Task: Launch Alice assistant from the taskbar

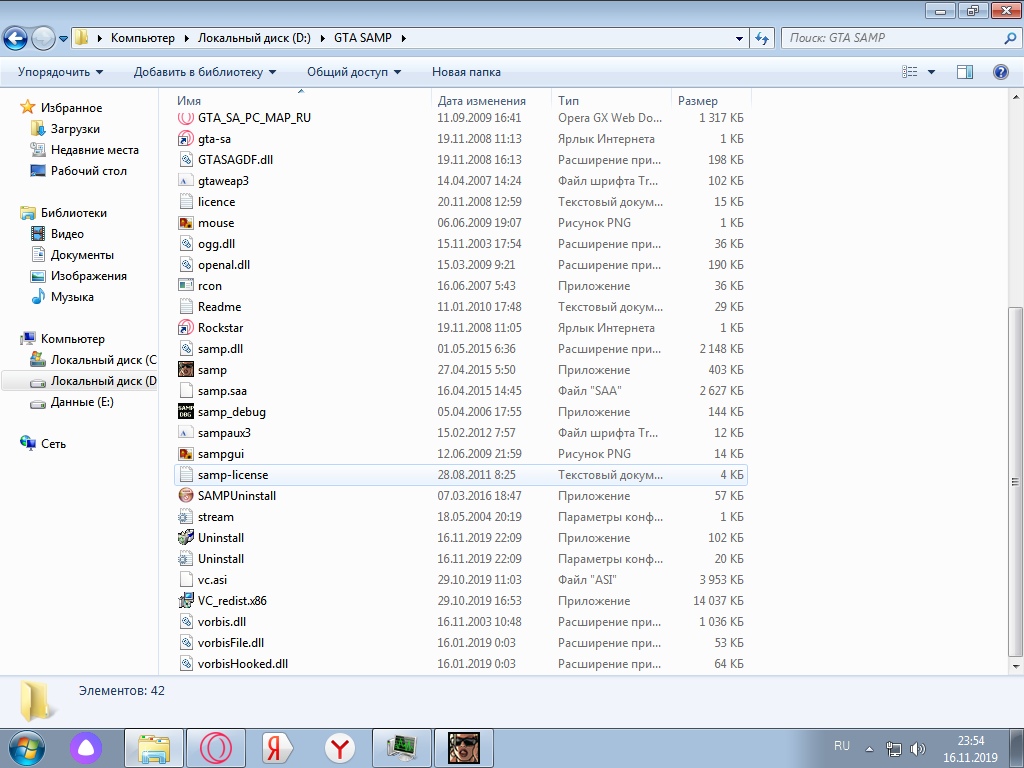Action: point(86,748)
